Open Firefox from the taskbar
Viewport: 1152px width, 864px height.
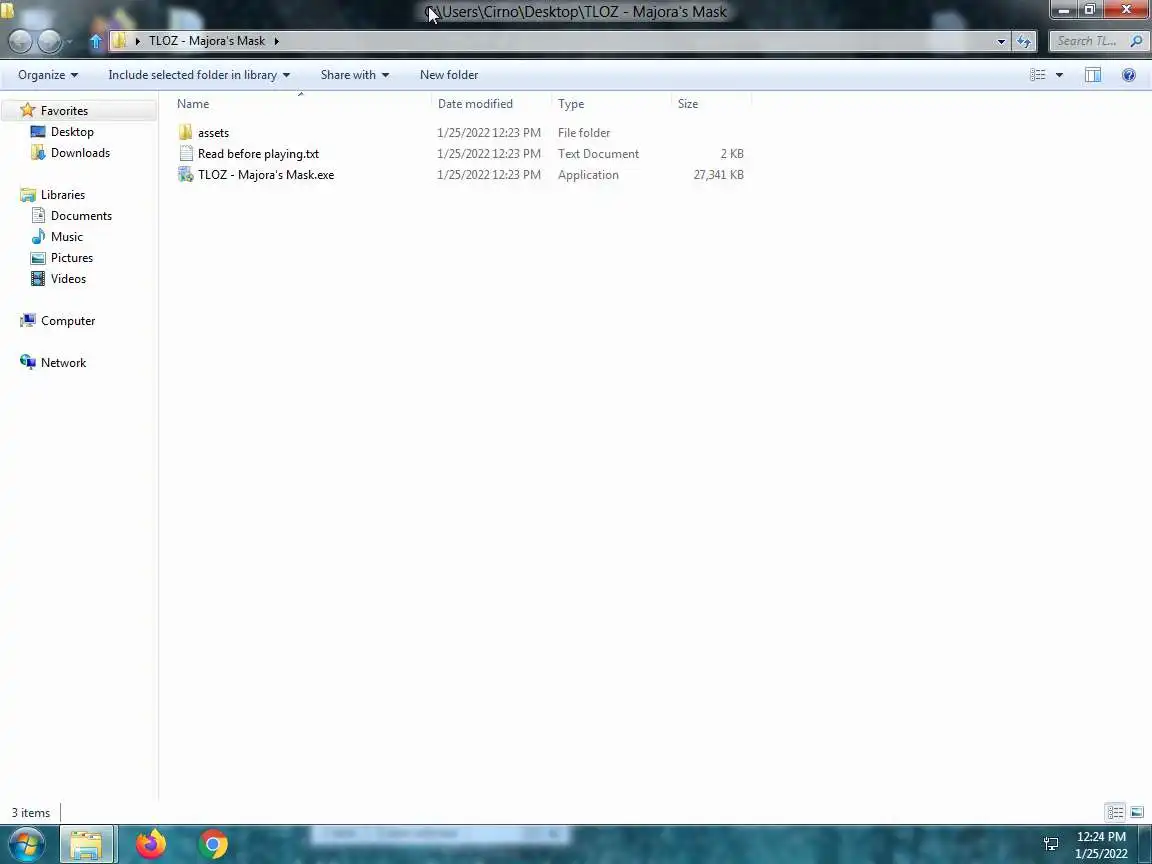point(151,844)
